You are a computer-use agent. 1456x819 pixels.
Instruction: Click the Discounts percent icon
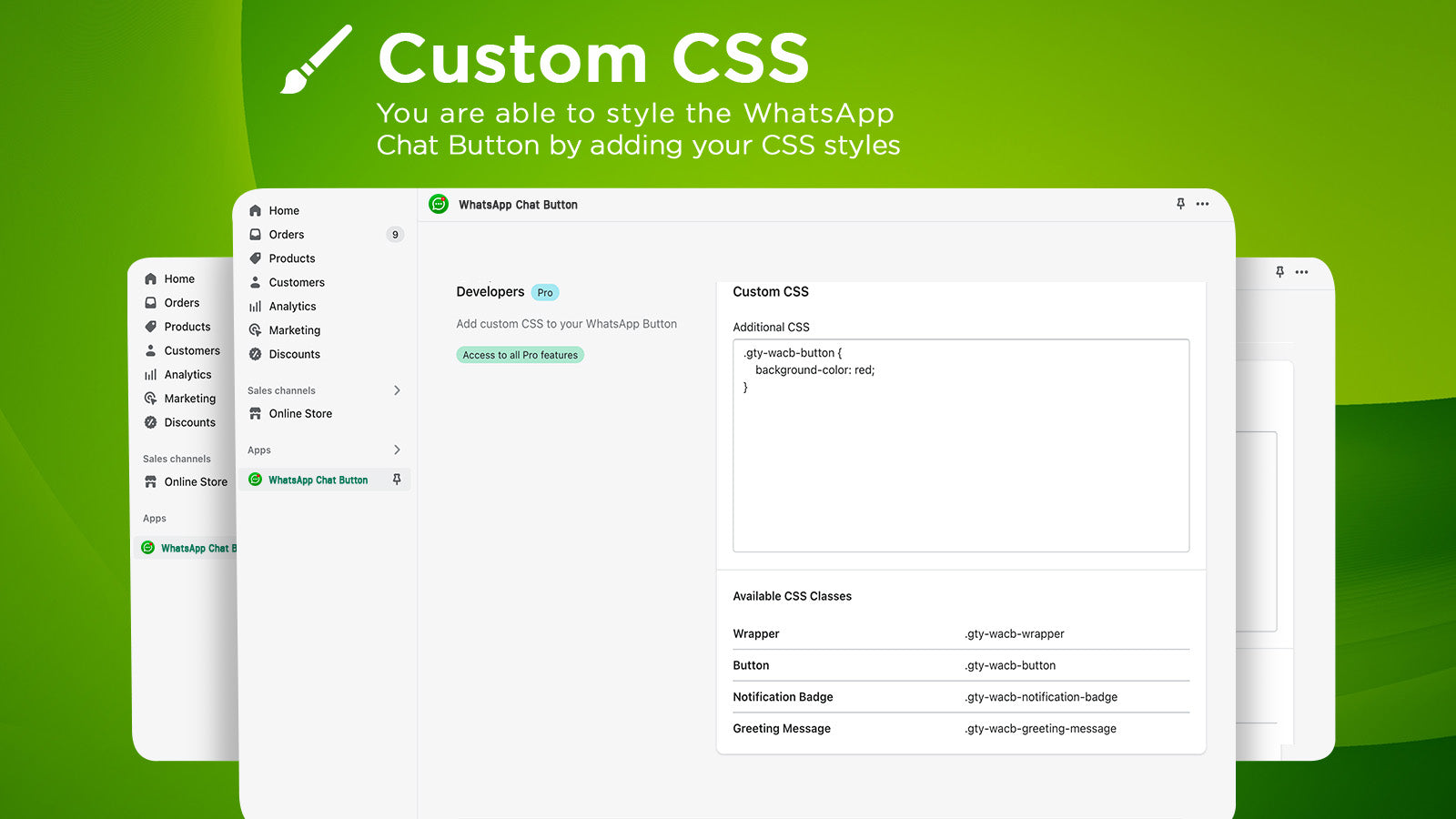coord(256,354)
